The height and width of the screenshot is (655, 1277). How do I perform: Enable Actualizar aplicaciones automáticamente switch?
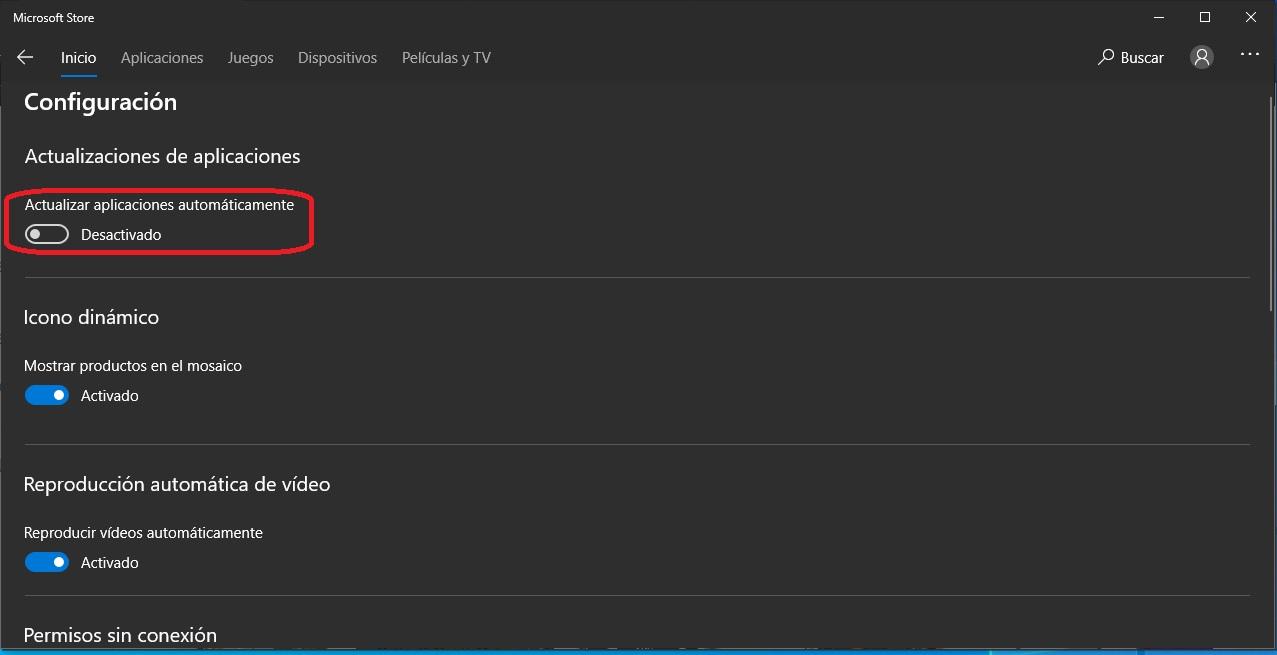coord(47,235)
